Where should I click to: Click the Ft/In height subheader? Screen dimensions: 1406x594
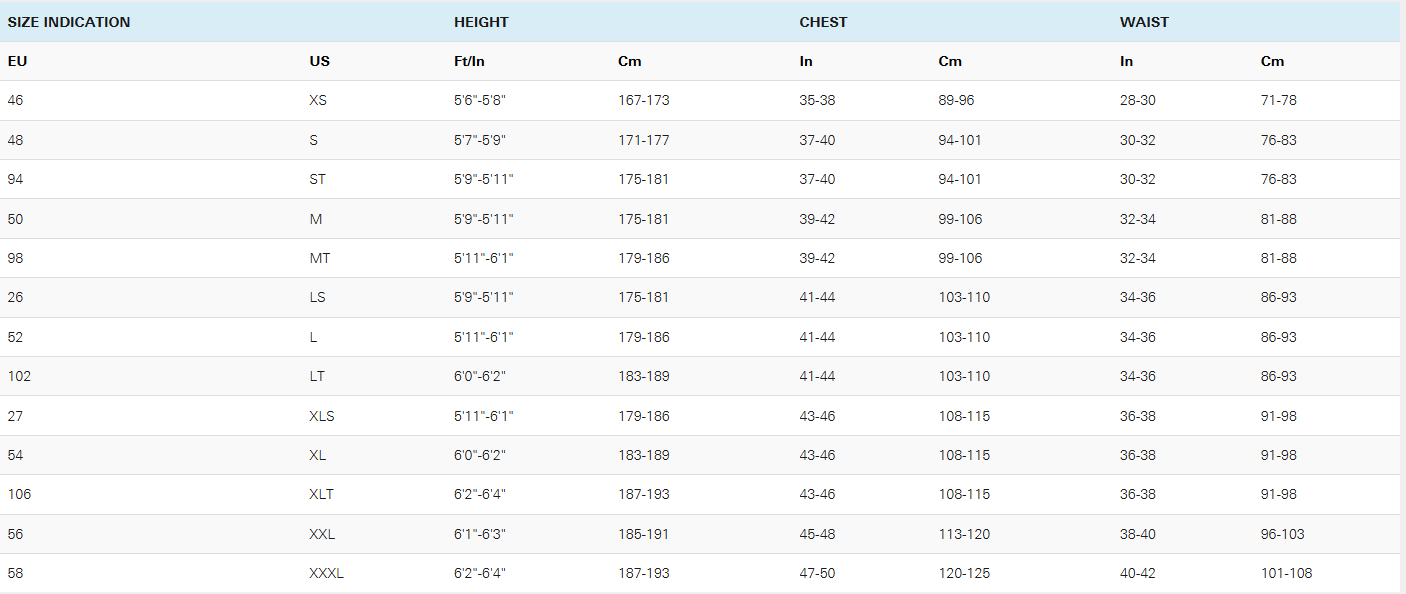point(469,61)
